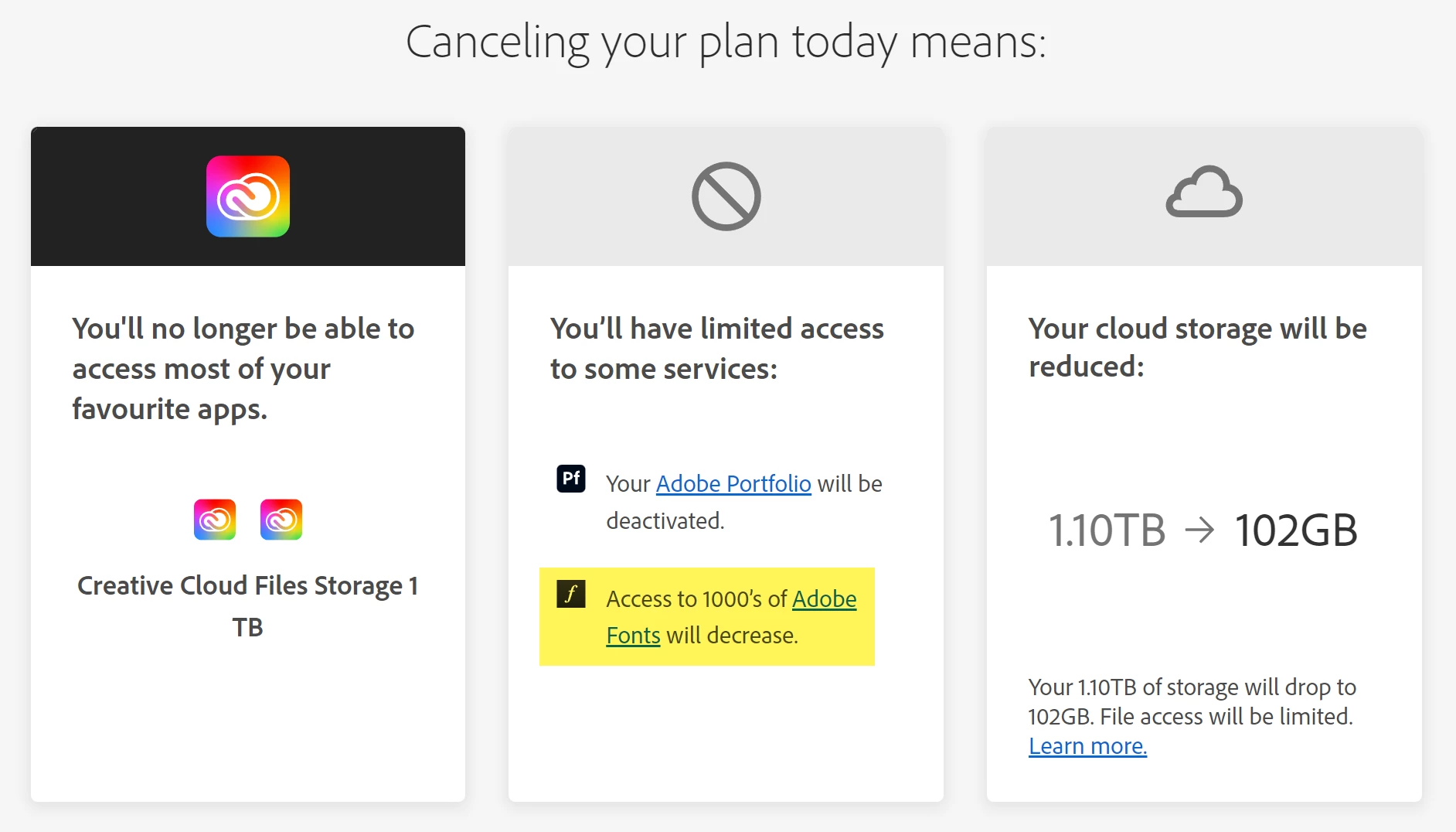Click the right small Creative Cloud icon
The image size is (1456, 832).
[x=281, y=520]
